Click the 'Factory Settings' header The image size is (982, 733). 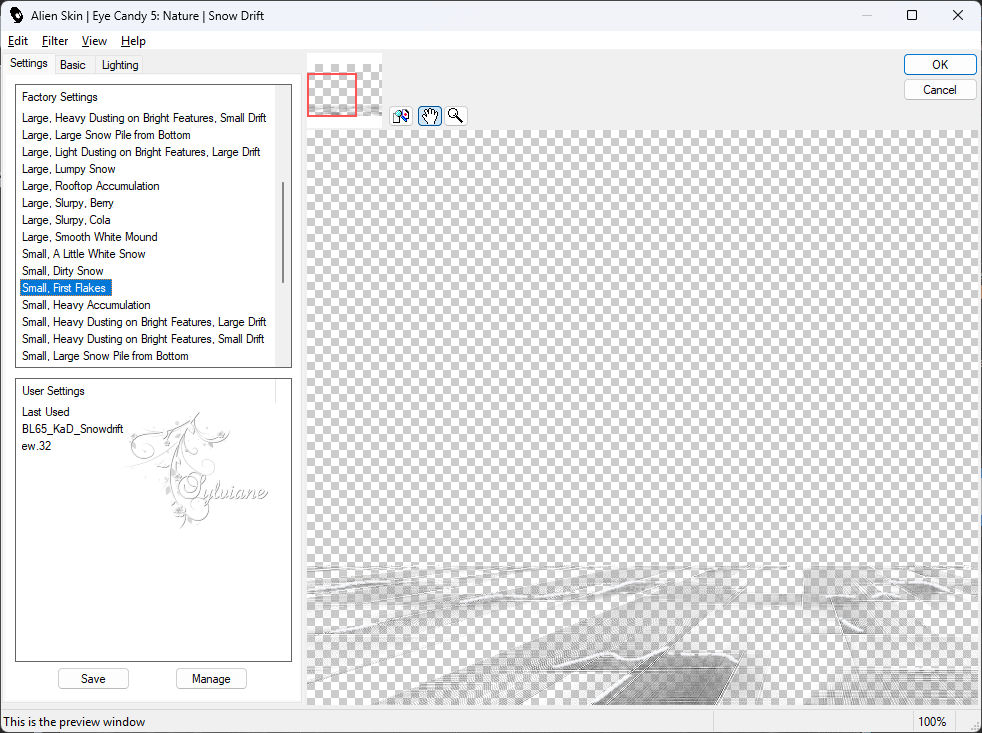coord(60,96)
